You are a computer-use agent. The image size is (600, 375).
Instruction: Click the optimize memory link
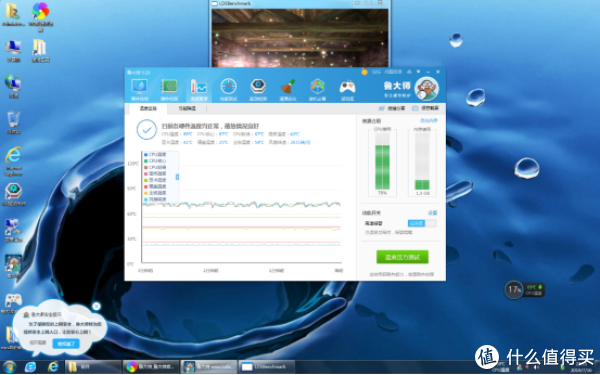coord(429,121)
